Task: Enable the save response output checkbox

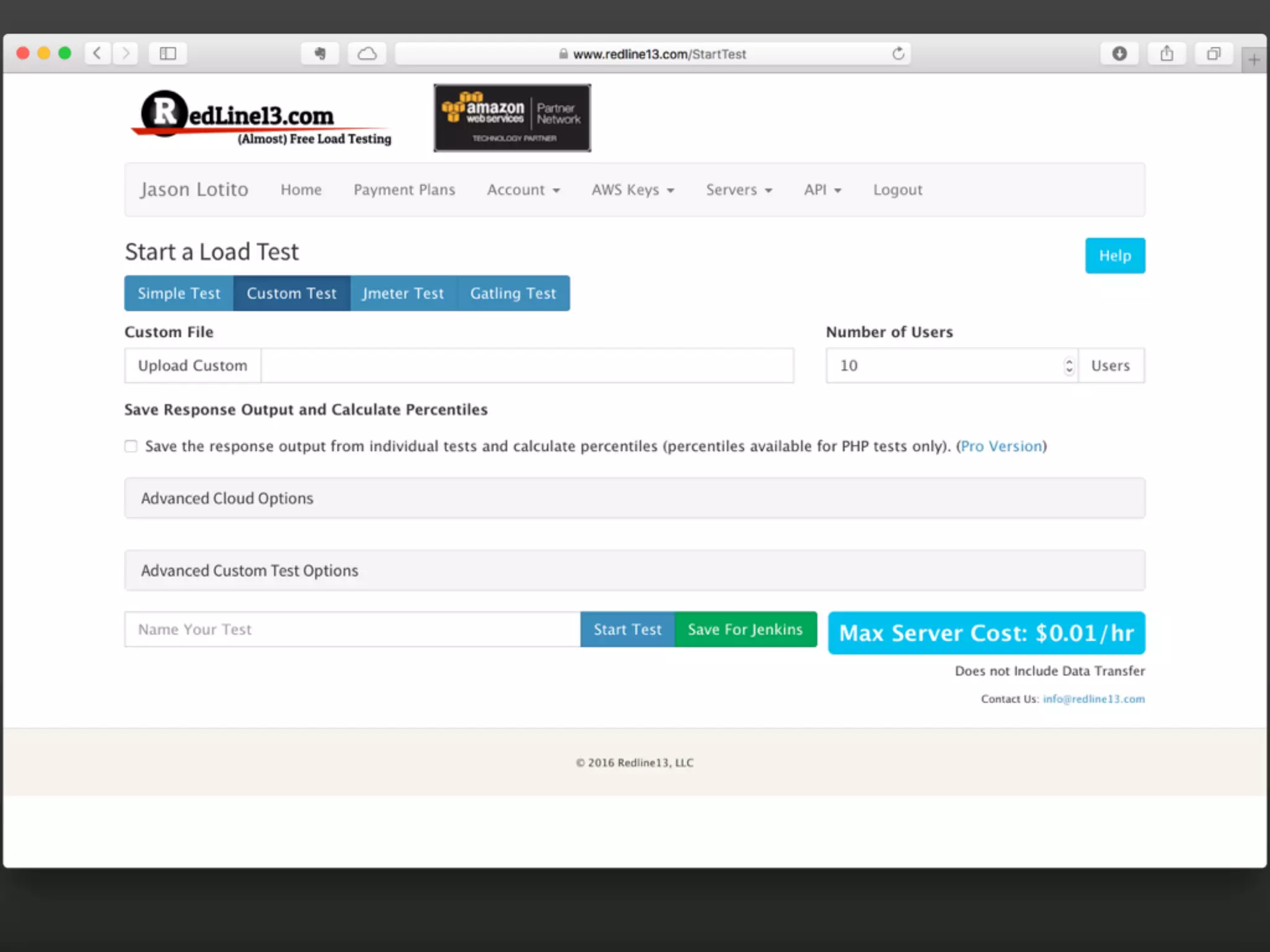Action: coord(131,446)
